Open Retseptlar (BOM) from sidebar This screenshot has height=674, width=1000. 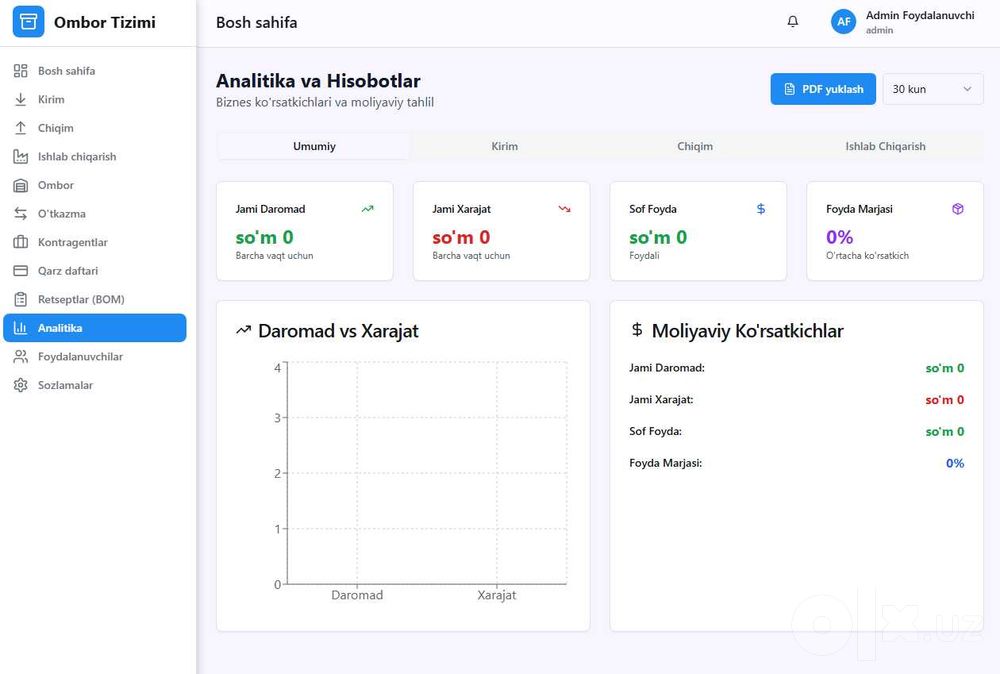click(95, 300)
